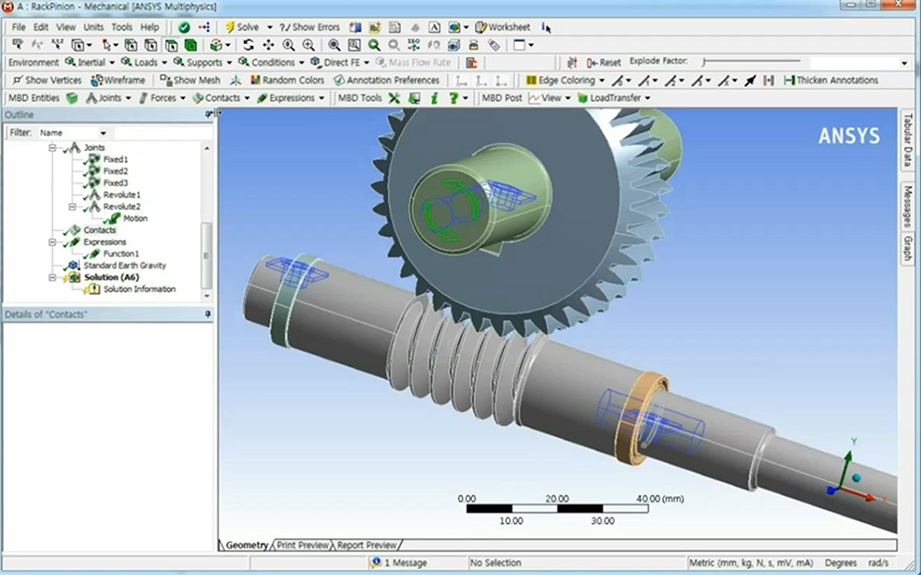Click the MBD Entities green box icon
The height and width of the screenshot is (575, 921).
pos(72,98)
